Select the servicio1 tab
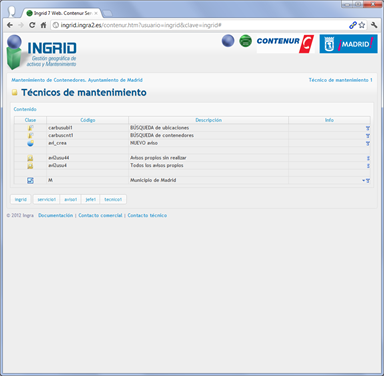 tap(46, 199)
